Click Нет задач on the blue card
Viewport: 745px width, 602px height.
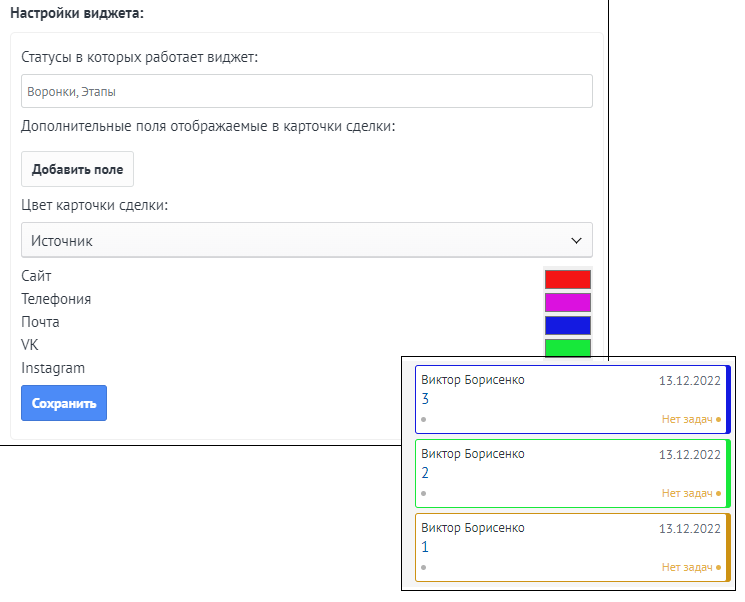tap(687, 419)
